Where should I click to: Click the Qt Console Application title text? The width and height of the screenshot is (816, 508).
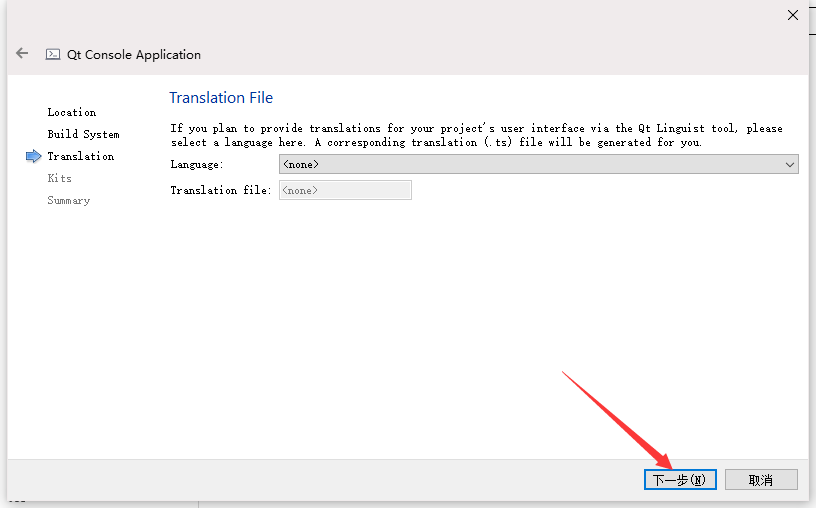pyautogui.click(x=134, y=55)
